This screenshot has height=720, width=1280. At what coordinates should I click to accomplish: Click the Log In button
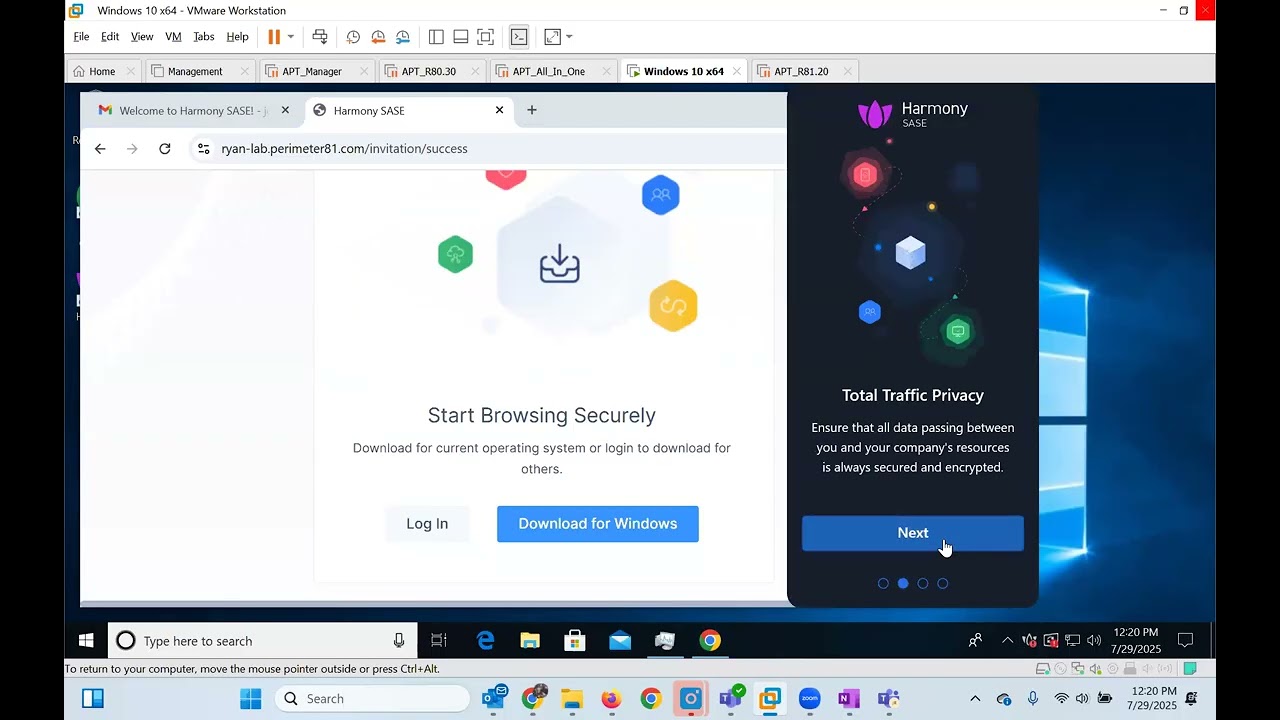click(427, 524)
